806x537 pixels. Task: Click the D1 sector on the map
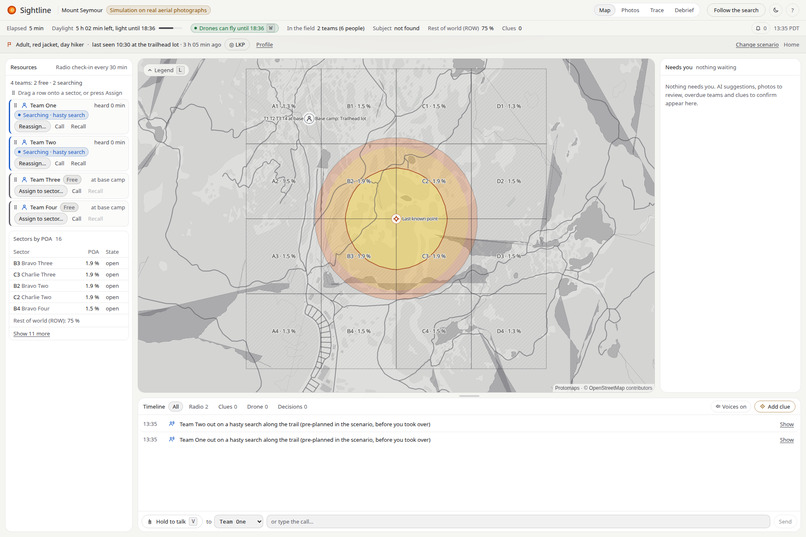(509, 106)
